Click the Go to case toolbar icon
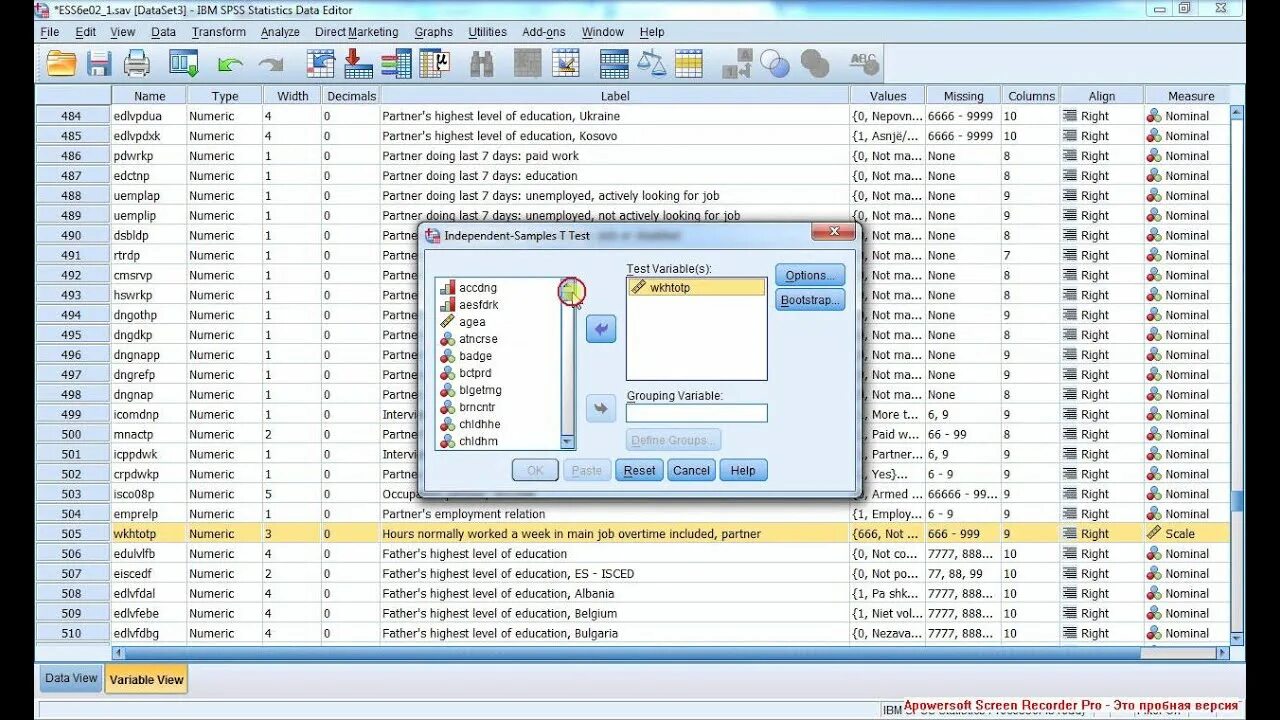 click(x=320, y=64)
